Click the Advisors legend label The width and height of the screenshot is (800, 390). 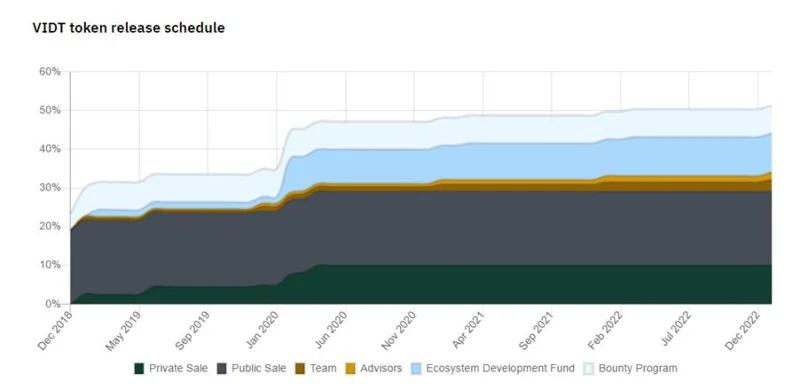[x=381, y=369]
